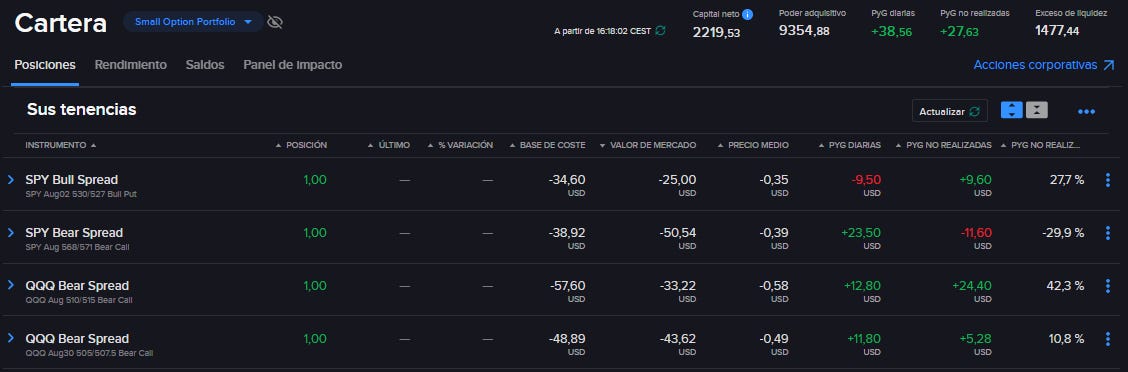Open the Acciones corporativas link
This screenshot has width=1128, height=372.
[1044, 65]
